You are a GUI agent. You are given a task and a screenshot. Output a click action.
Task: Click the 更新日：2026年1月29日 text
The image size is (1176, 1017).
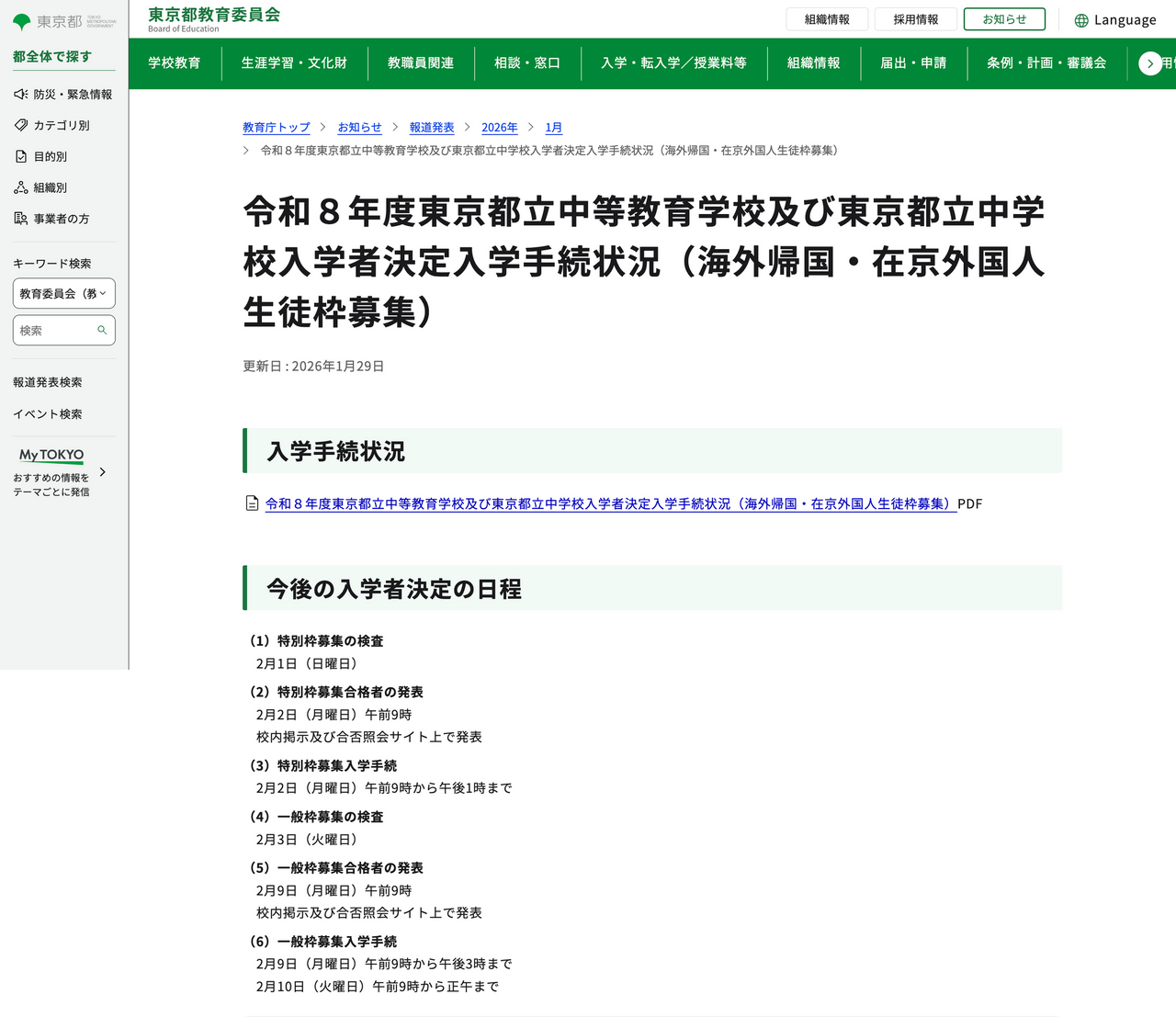313,366
